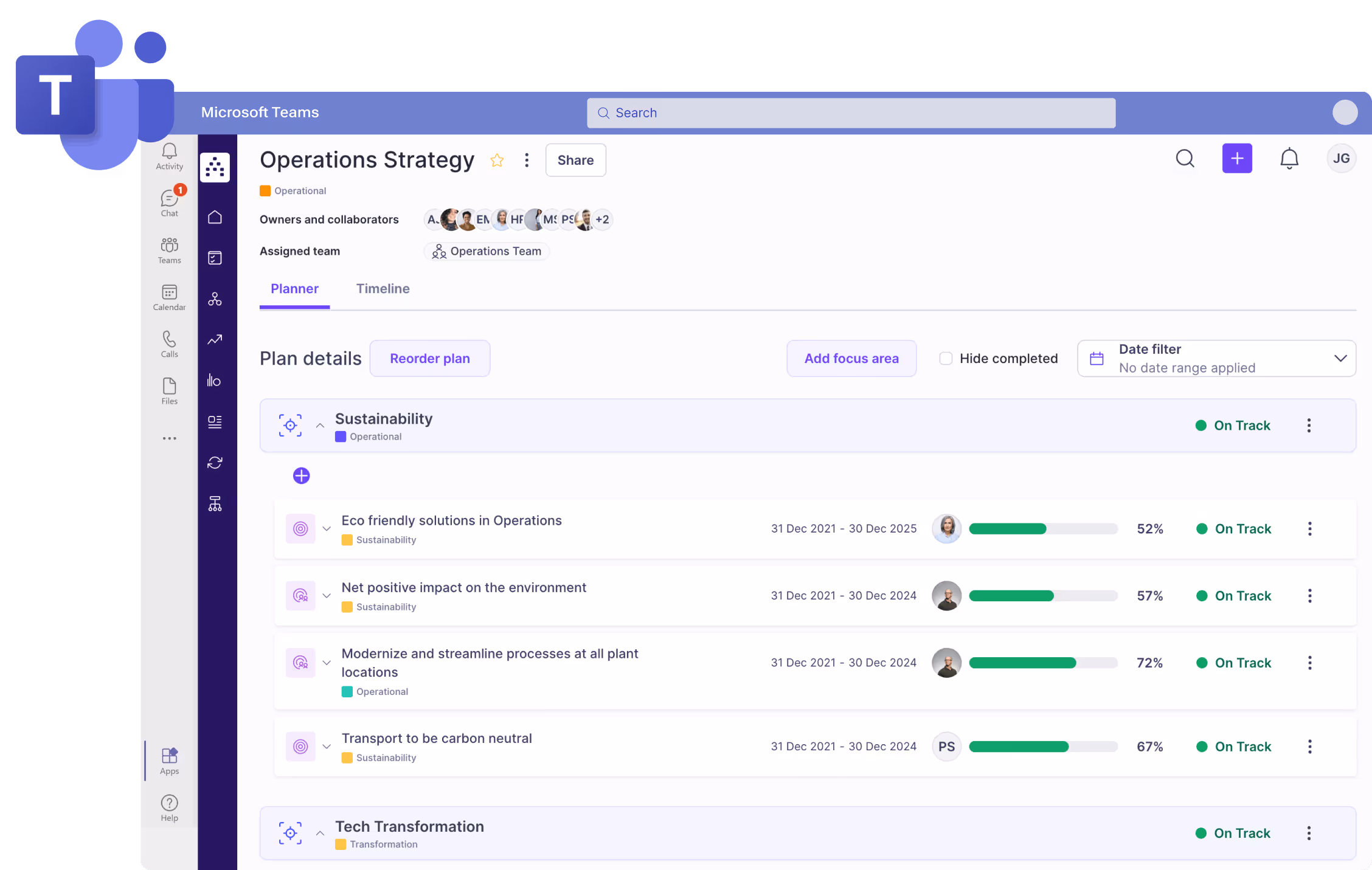This screenshot has width=1372, height=870.
Task: Open notifications bell at top right
Action: pyautogui.click(x=1289, y=159)
